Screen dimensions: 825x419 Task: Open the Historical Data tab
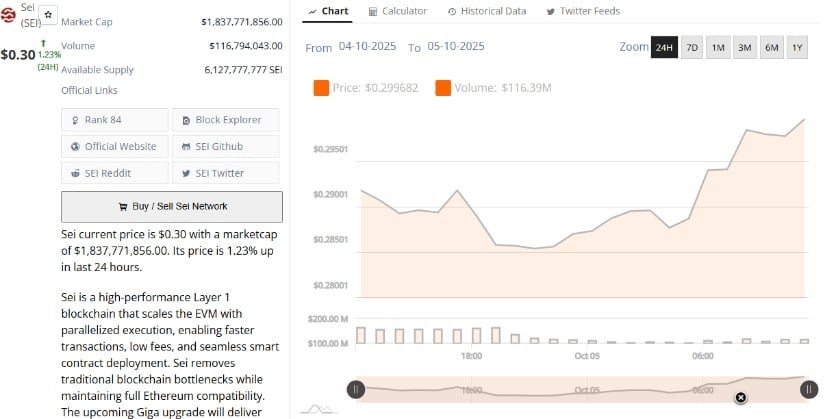(487, 11)
